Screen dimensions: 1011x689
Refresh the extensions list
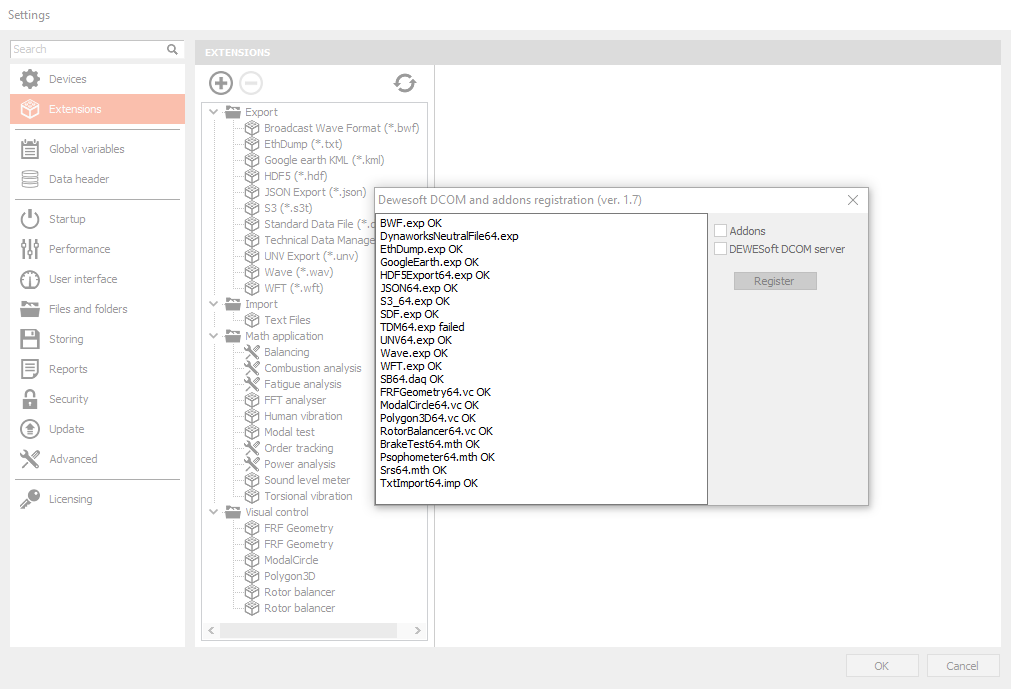(405, 82)
